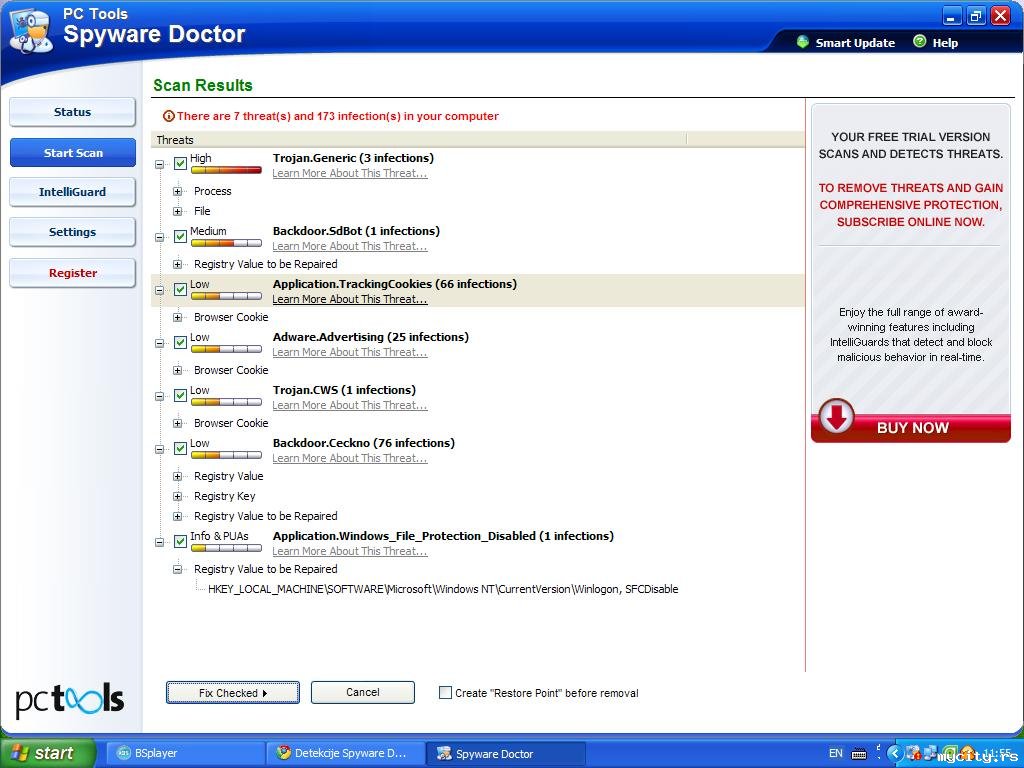The height and width of the screenshot is (768, 1024).
Task: Collapse Registry Value to be Repaired under Info & PUAs
Action: [177, 569]
